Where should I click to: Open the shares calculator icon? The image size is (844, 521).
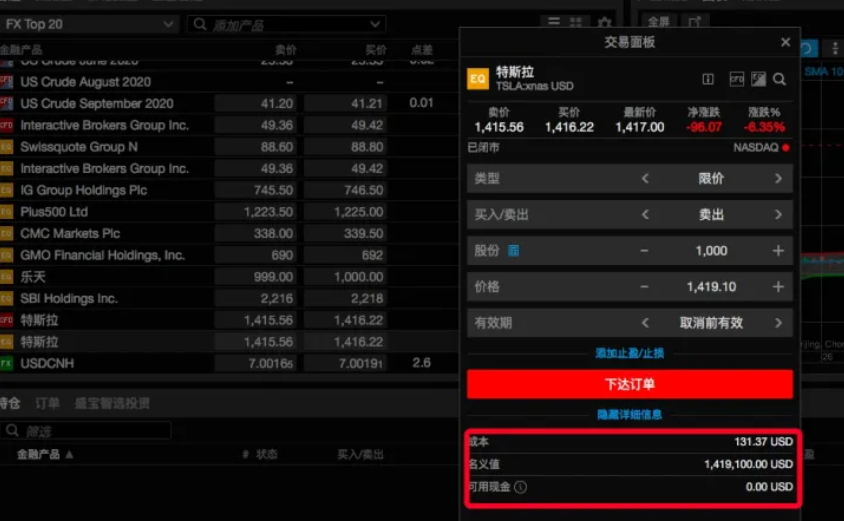(x=514, y=251)
